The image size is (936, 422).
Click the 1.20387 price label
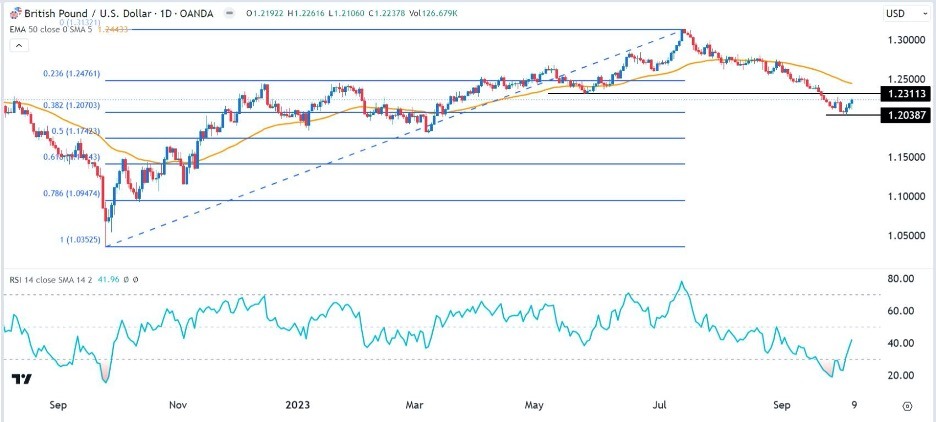tap(904, 115)
